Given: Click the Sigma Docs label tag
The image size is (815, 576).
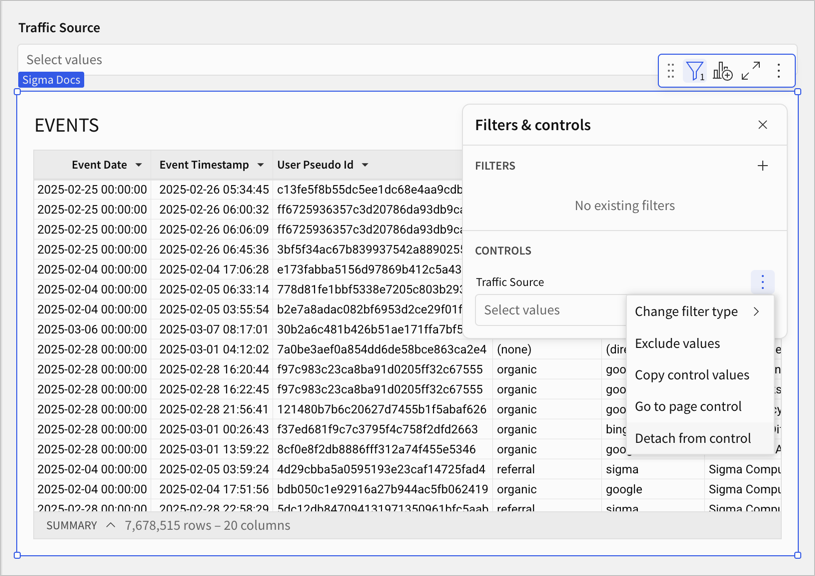Looking at the screenshot, I should (x=51, y=80).
